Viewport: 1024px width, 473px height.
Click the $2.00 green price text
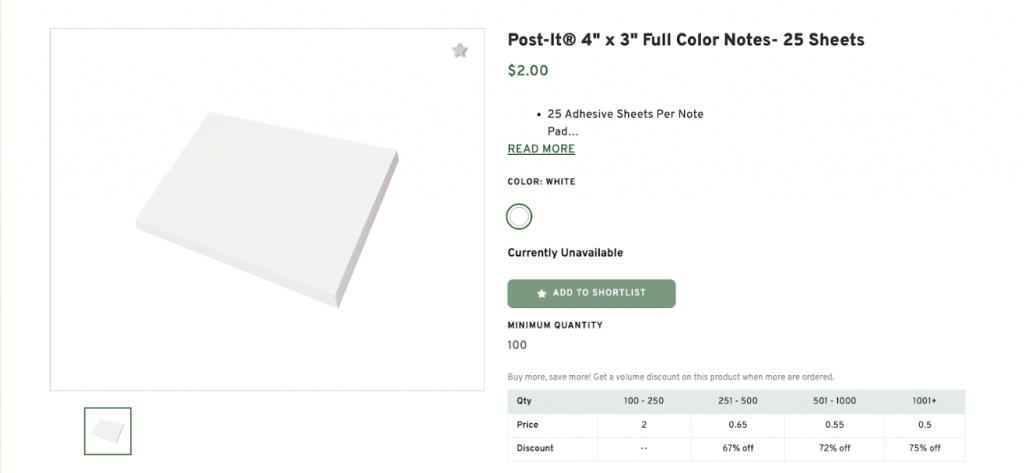(x=528, y=71)
